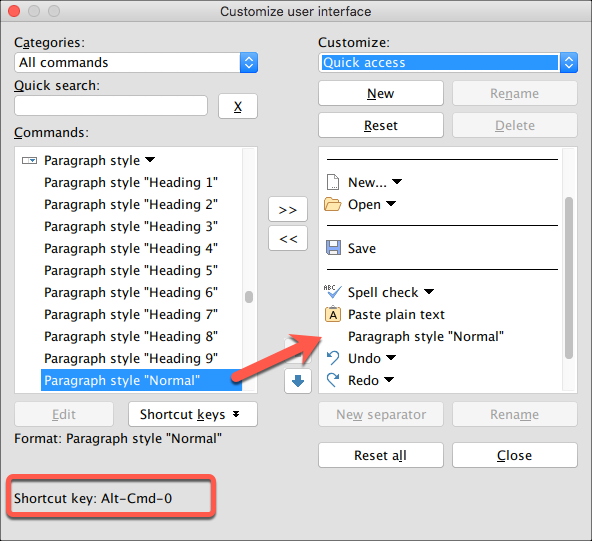
Task: Click the Undo arrow icon
Action: [x=333, y=358]
